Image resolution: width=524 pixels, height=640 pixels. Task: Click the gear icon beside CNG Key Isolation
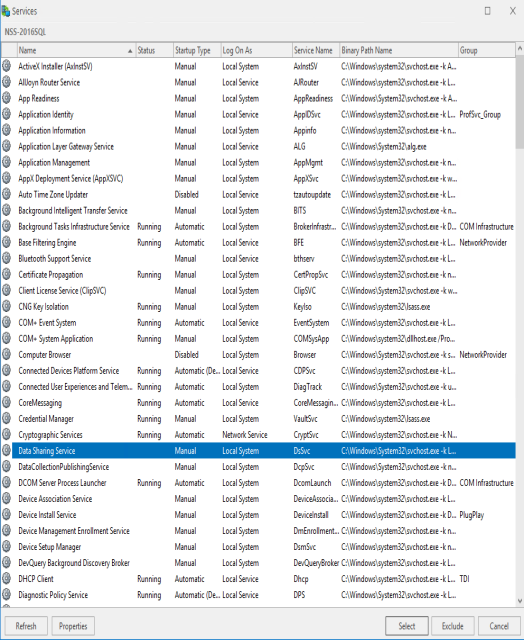[x=7, y=307]
